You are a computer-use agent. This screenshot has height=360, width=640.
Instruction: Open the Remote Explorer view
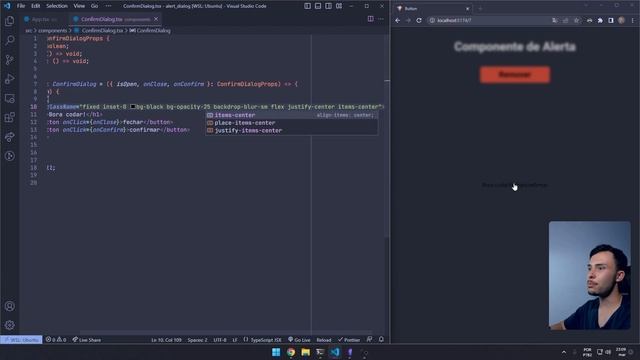pos(10,98)
